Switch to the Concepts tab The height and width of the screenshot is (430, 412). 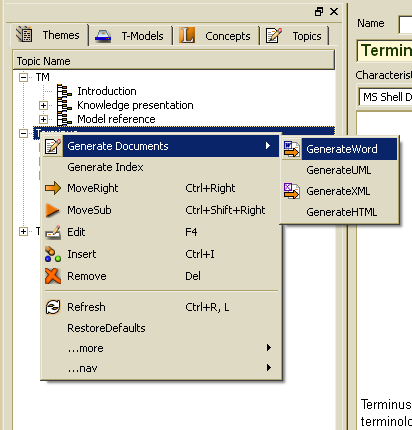point(215,36)
